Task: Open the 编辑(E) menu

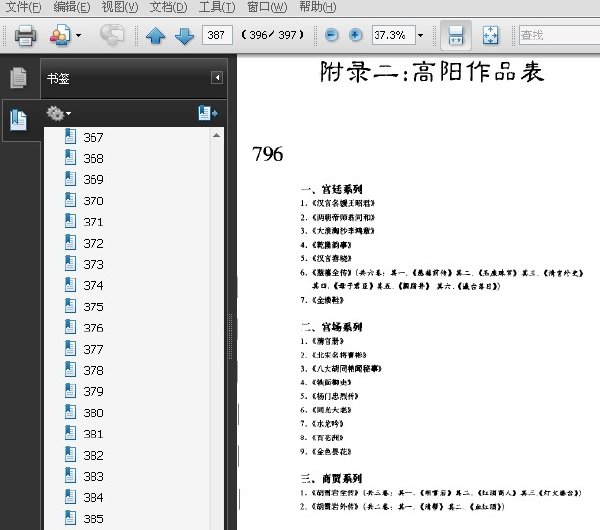Action: 72,7
